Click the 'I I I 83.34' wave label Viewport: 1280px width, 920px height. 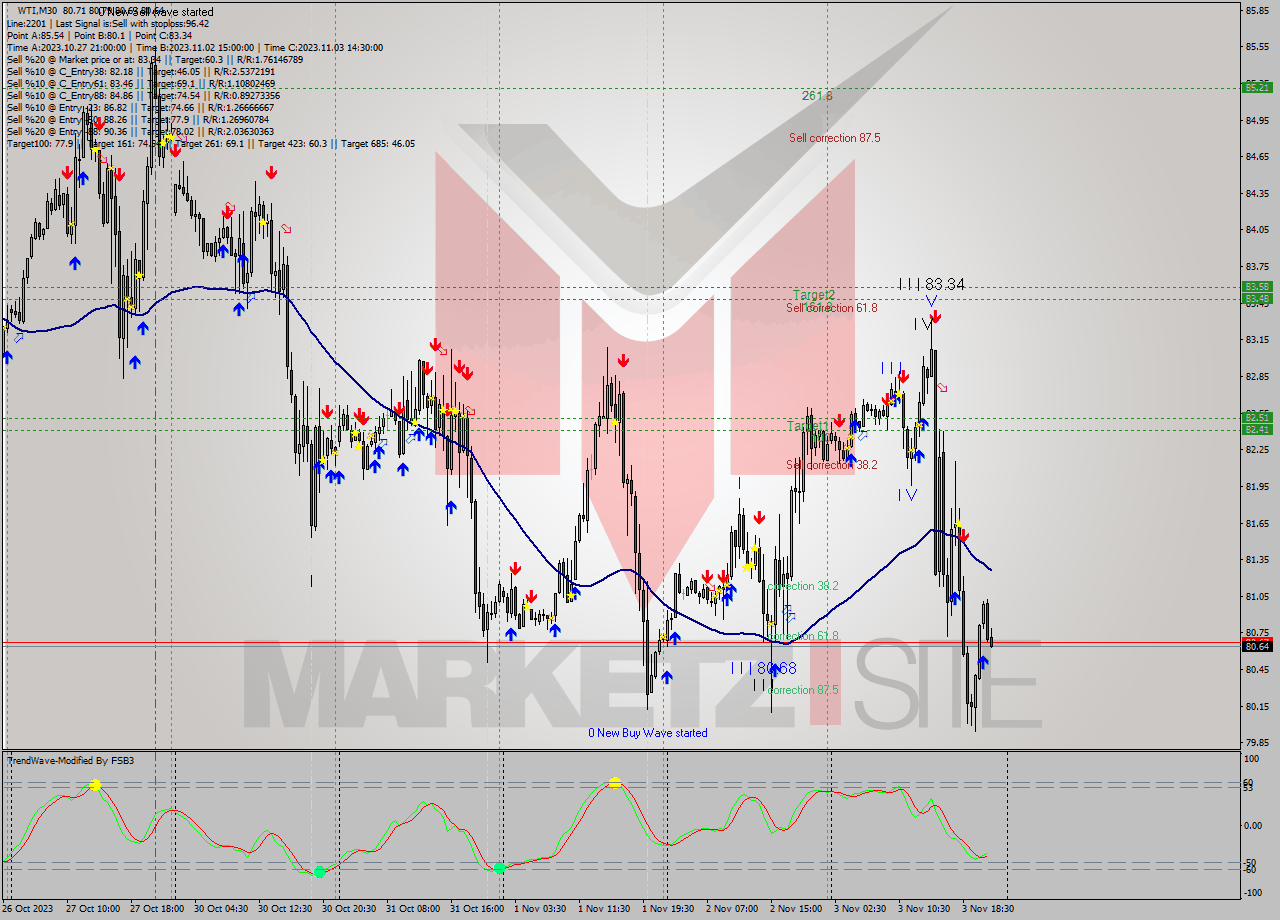931,284
